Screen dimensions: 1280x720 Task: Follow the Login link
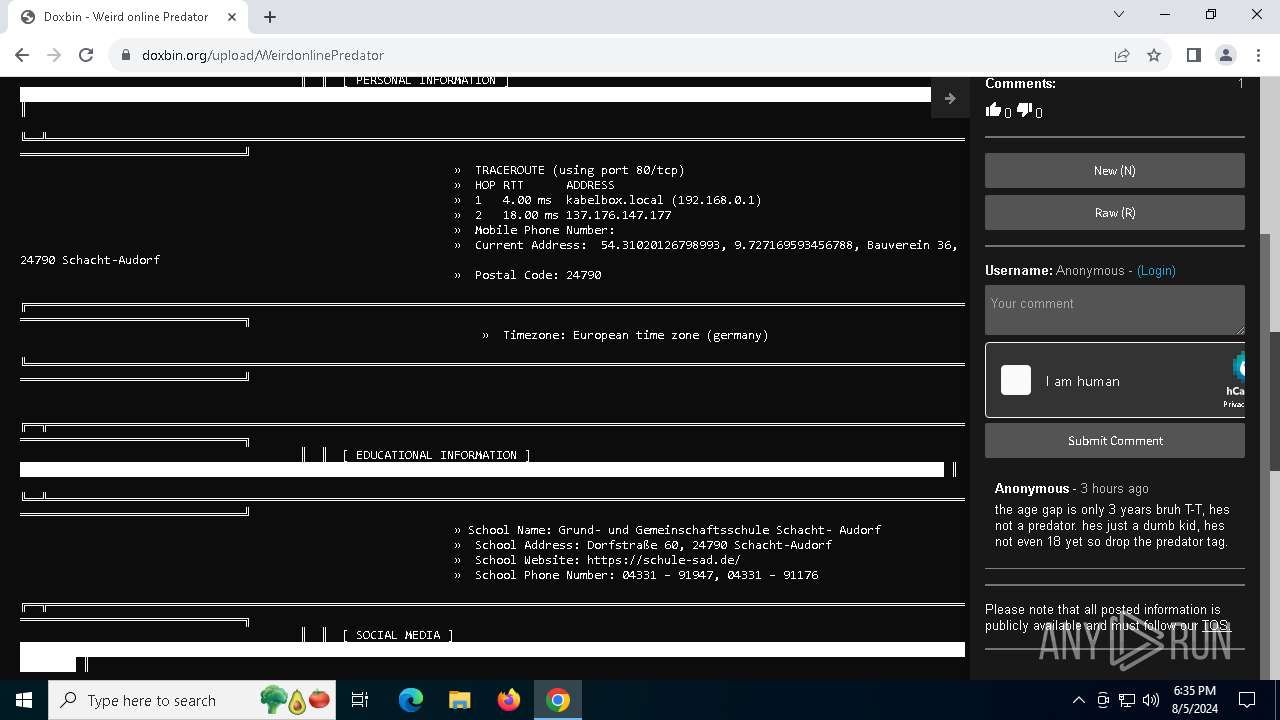[x=1156, y=271]
